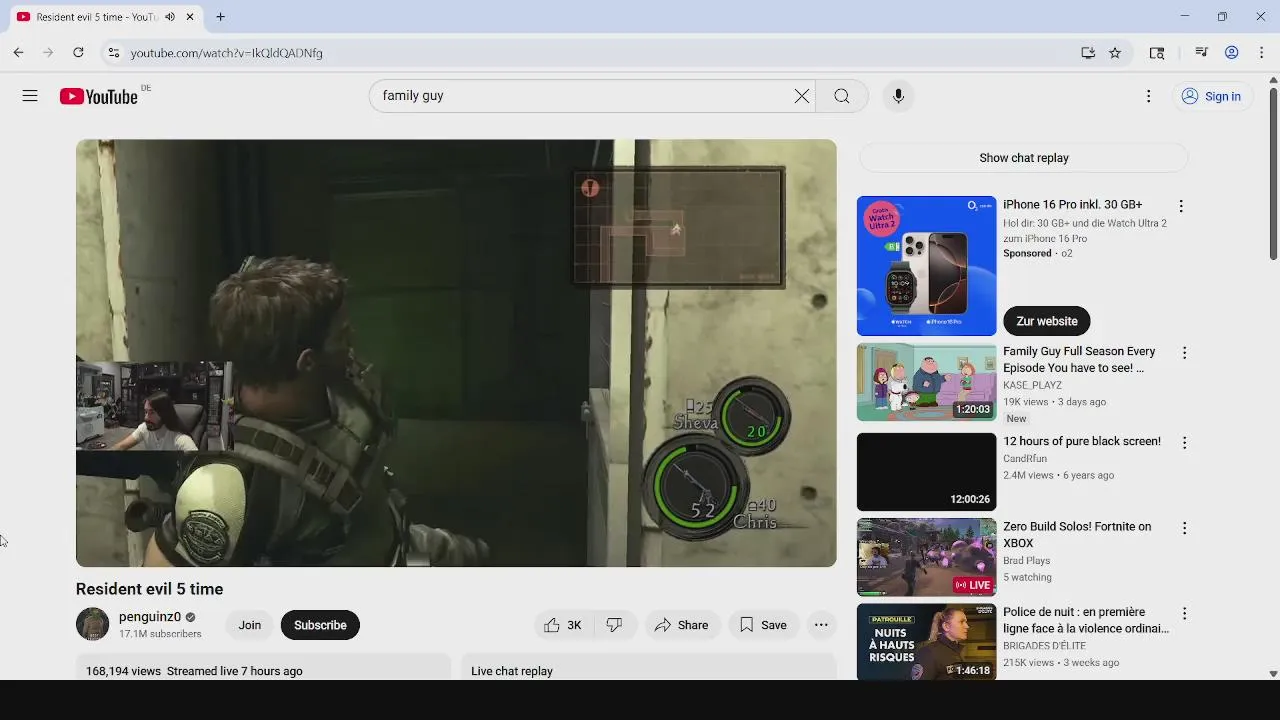
Task: Show chat replay panel
Action: point(1024,158)
